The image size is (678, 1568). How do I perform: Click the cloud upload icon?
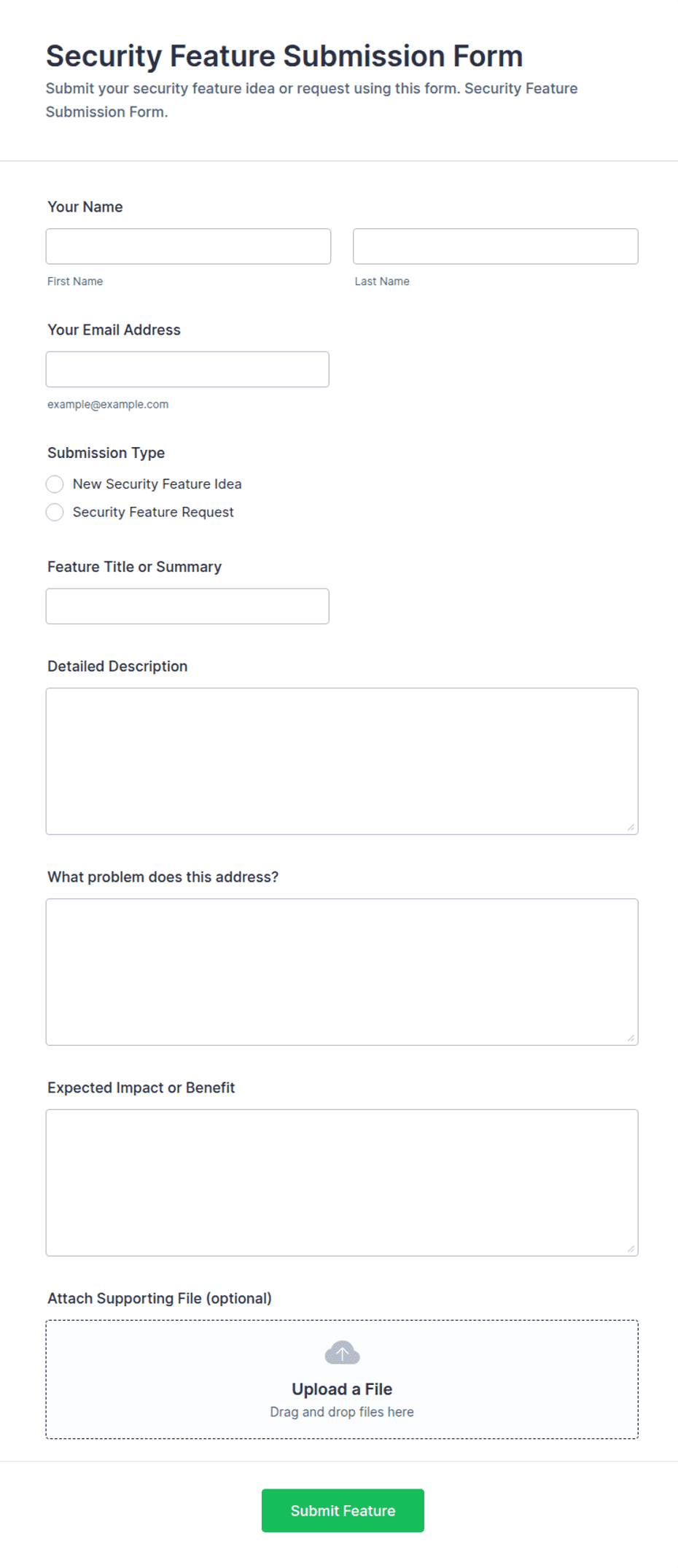pos(342,1353)
